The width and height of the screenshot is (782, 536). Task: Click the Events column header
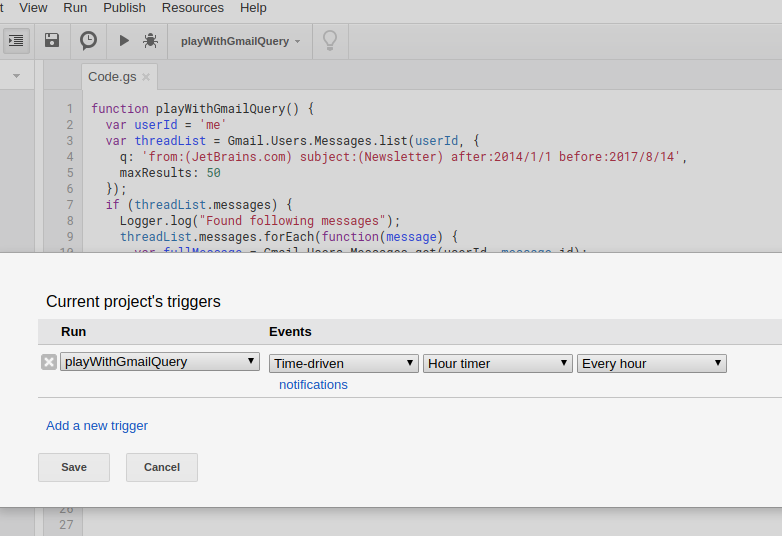point(290,332)
